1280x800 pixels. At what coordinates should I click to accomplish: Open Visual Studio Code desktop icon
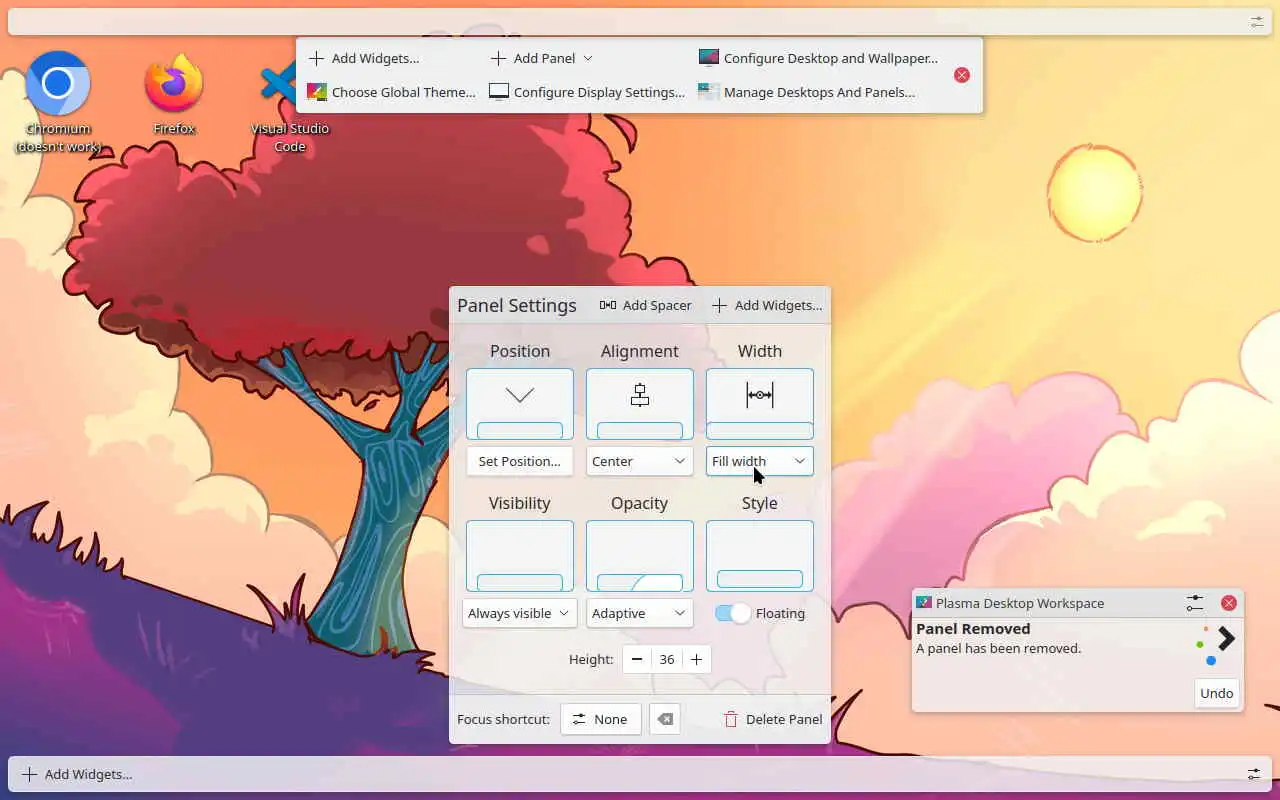point(289,102)
